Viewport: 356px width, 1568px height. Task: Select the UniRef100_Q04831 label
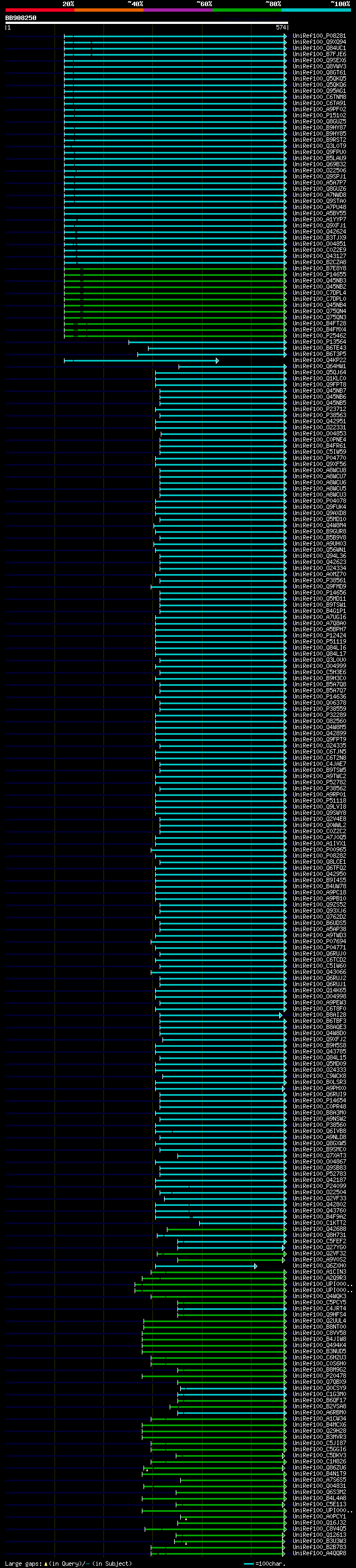(319, 1486)
